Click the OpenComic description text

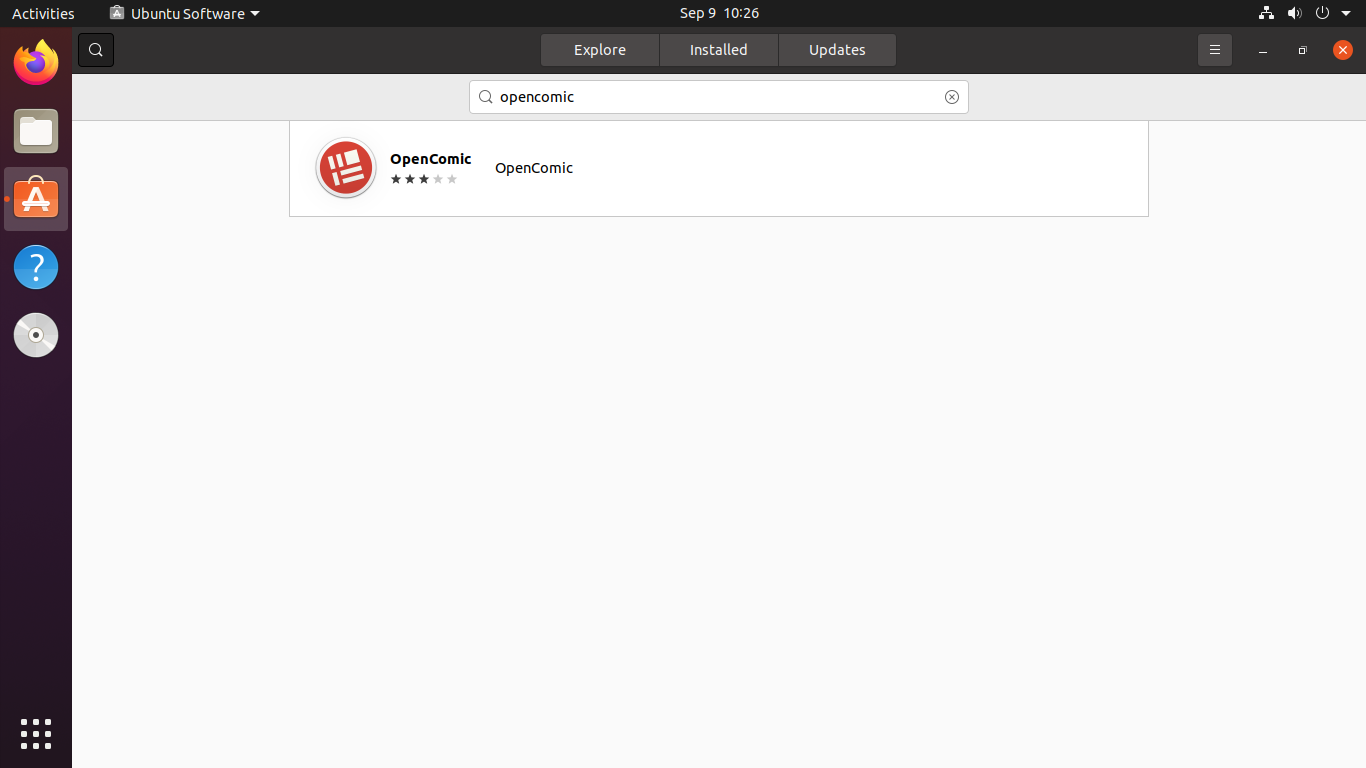[534, 168]
